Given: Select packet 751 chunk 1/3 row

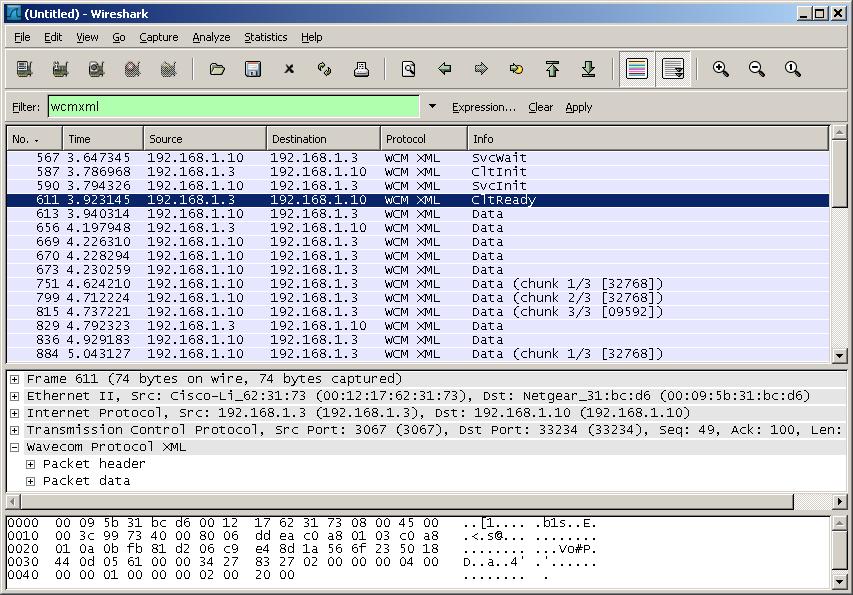Looking at the screenshot, I should pos(418,284).
